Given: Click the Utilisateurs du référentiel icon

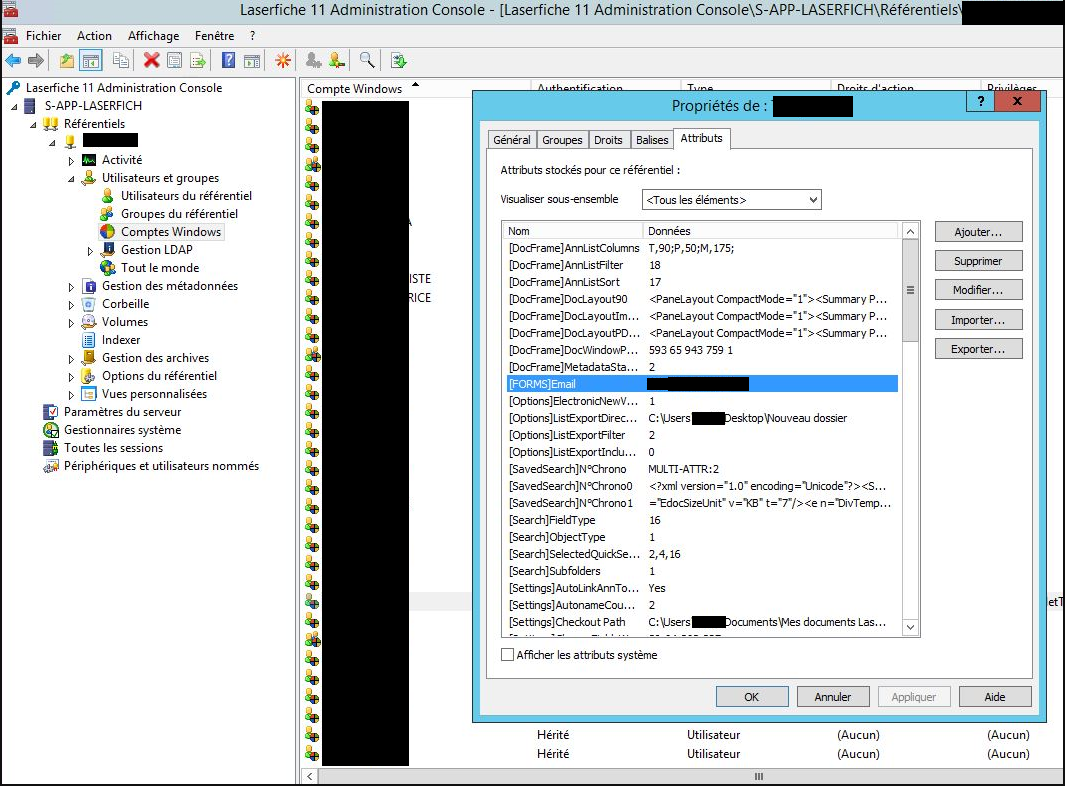Looking at the screenshot, I should (x=108, y=196).
